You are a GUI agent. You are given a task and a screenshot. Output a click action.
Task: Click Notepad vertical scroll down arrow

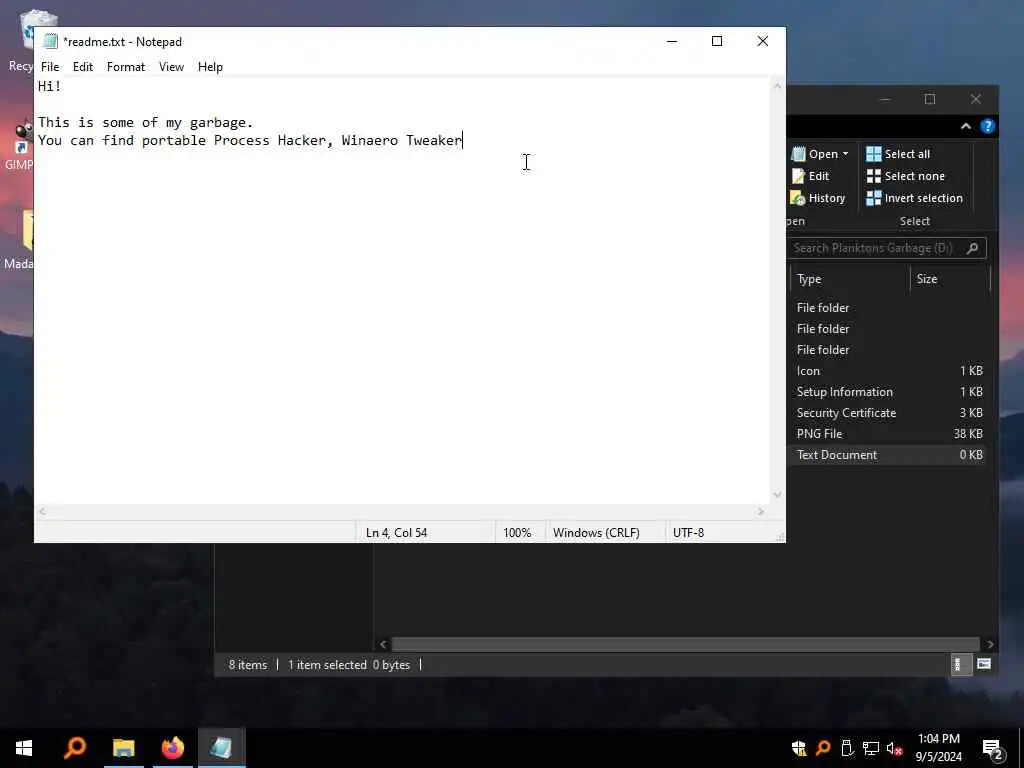pos(777,495)
